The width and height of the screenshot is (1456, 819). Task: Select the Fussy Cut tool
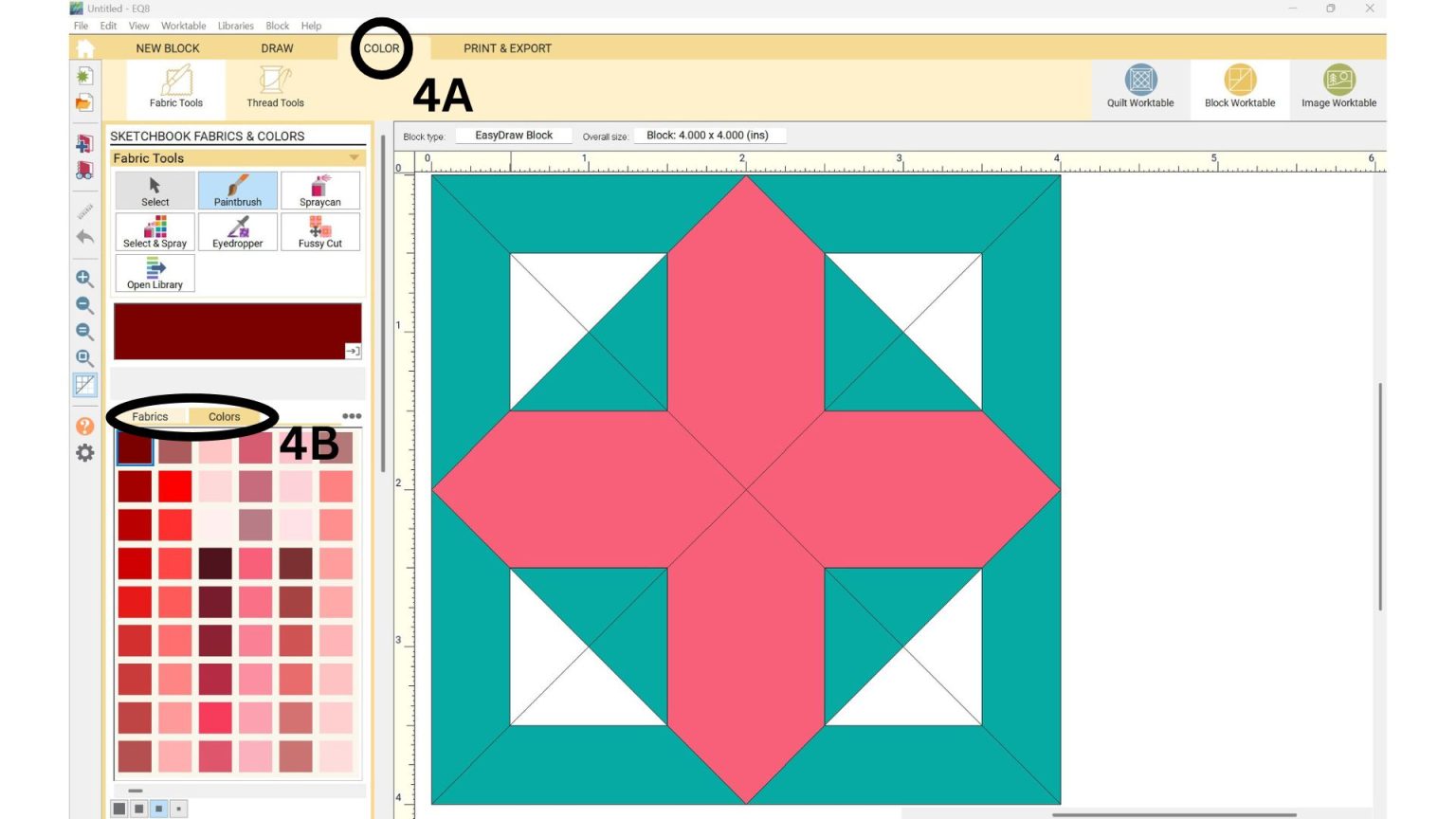point(320,231)
